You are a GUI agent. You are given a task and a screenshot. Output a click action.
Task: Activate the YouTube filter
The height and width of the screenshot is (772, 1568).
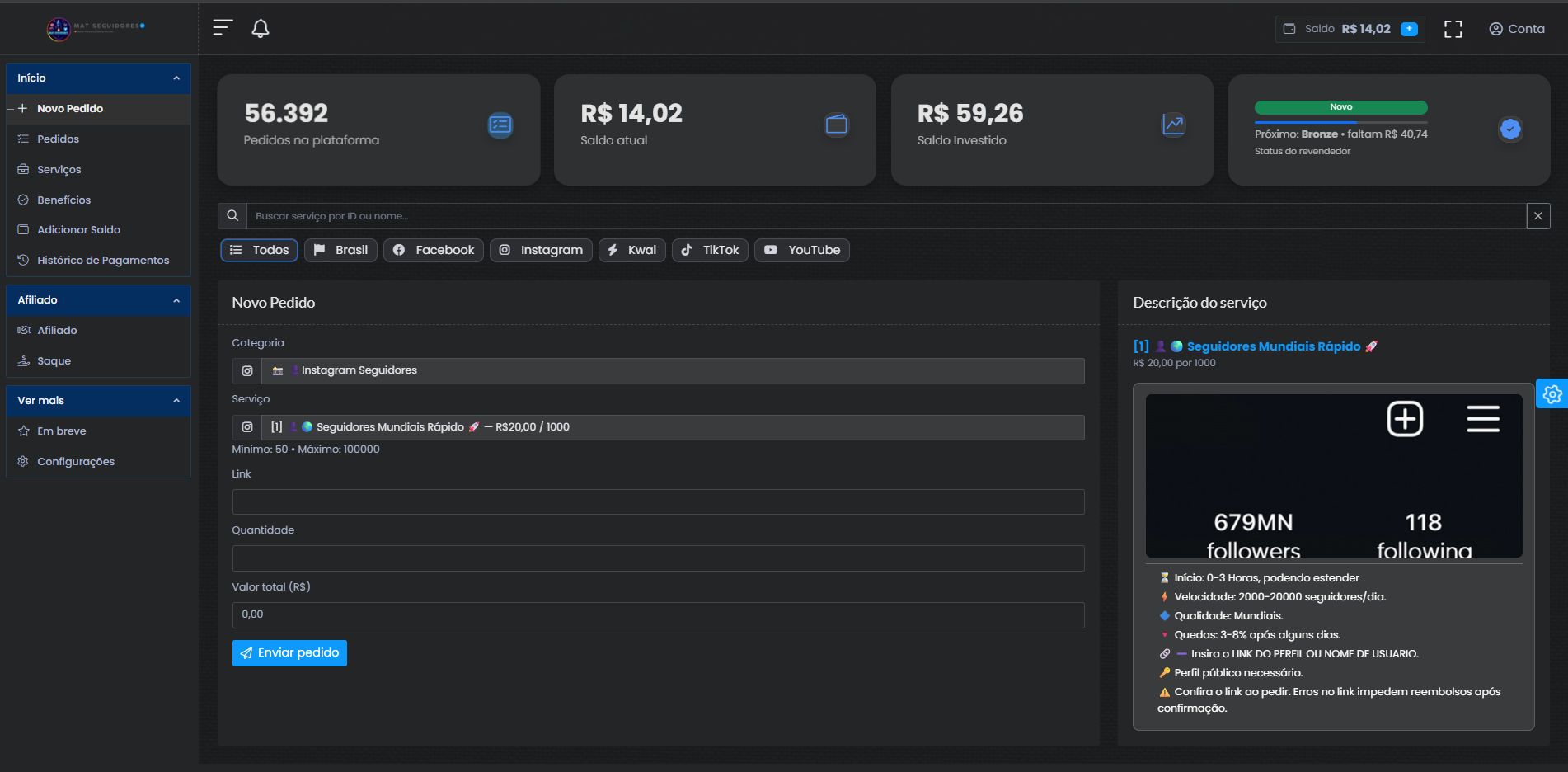point(801,250)
